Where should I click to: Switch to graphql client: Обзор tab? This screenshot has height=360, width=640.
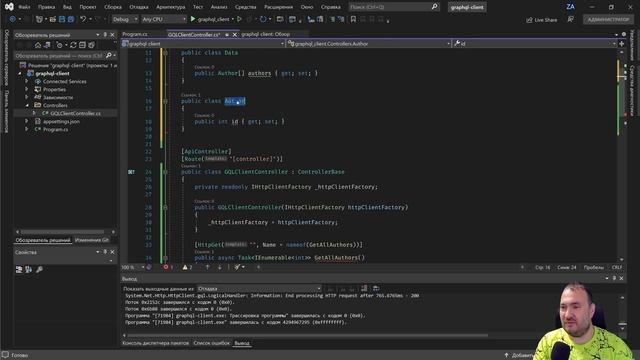pos(266,34)
